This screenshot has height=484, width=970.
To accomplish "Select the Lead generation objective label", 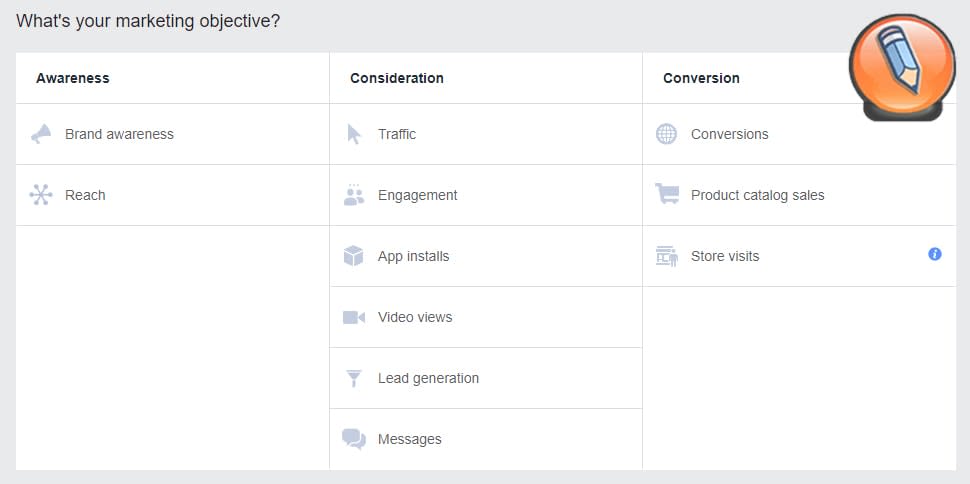I will pos(428,378).
